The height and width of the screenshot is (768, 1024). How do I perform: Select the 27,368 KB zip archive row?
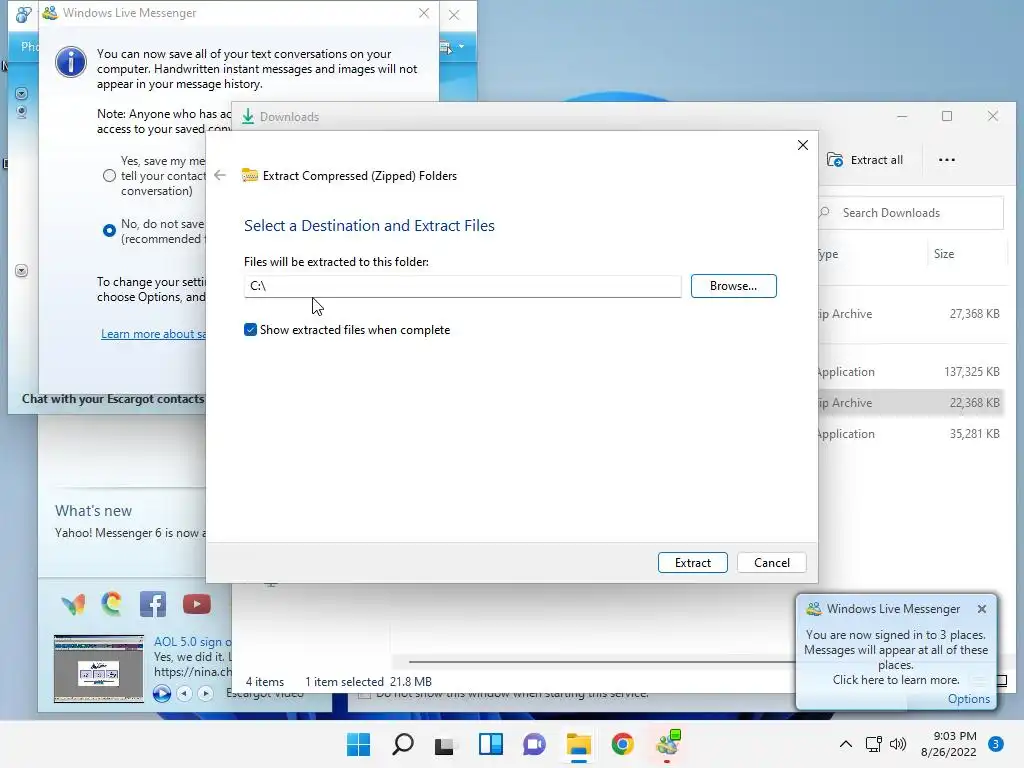click(x=910, y=314)
